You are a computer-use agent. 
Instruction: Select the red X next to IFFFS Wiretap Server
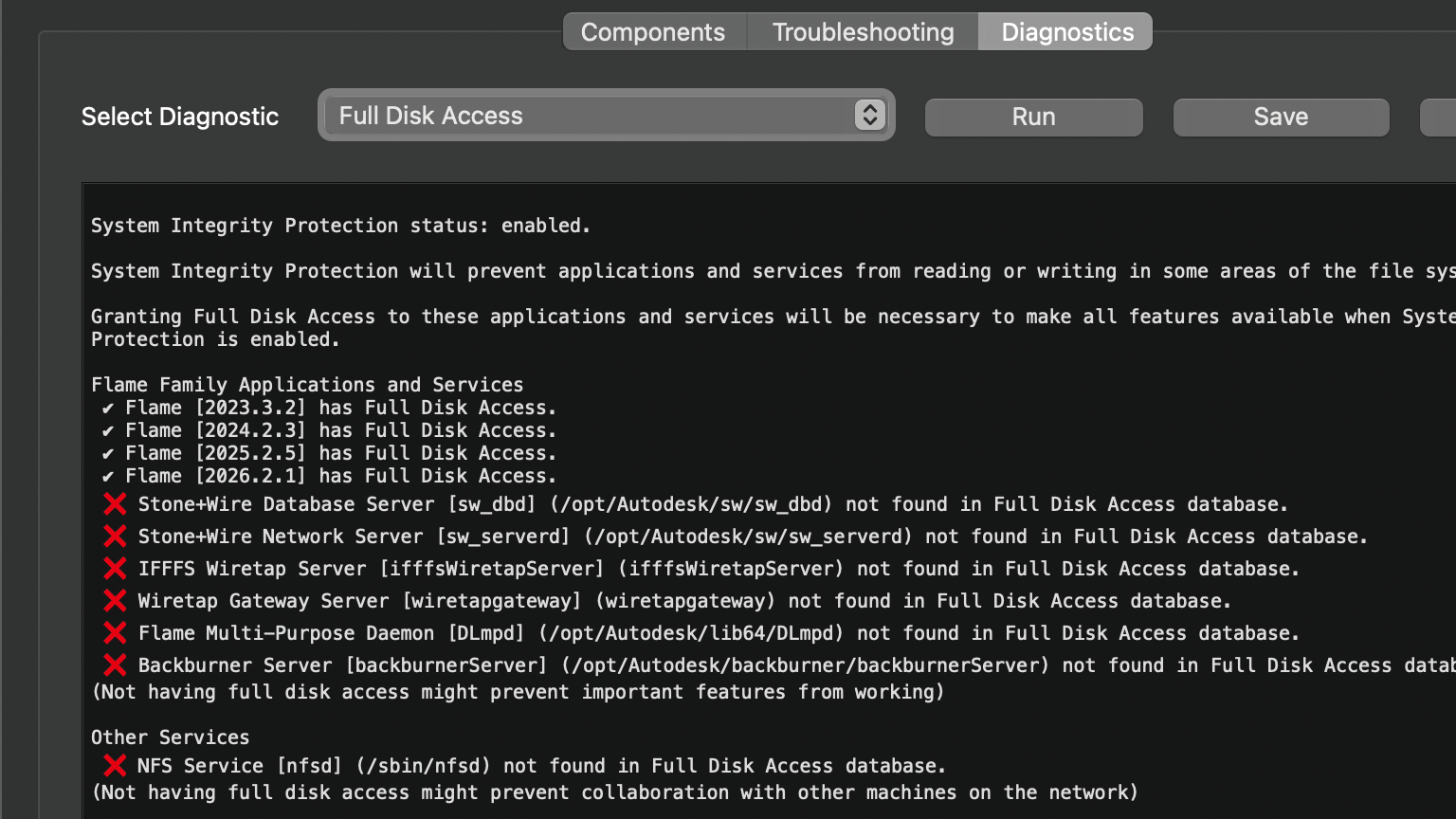[115, 569]
